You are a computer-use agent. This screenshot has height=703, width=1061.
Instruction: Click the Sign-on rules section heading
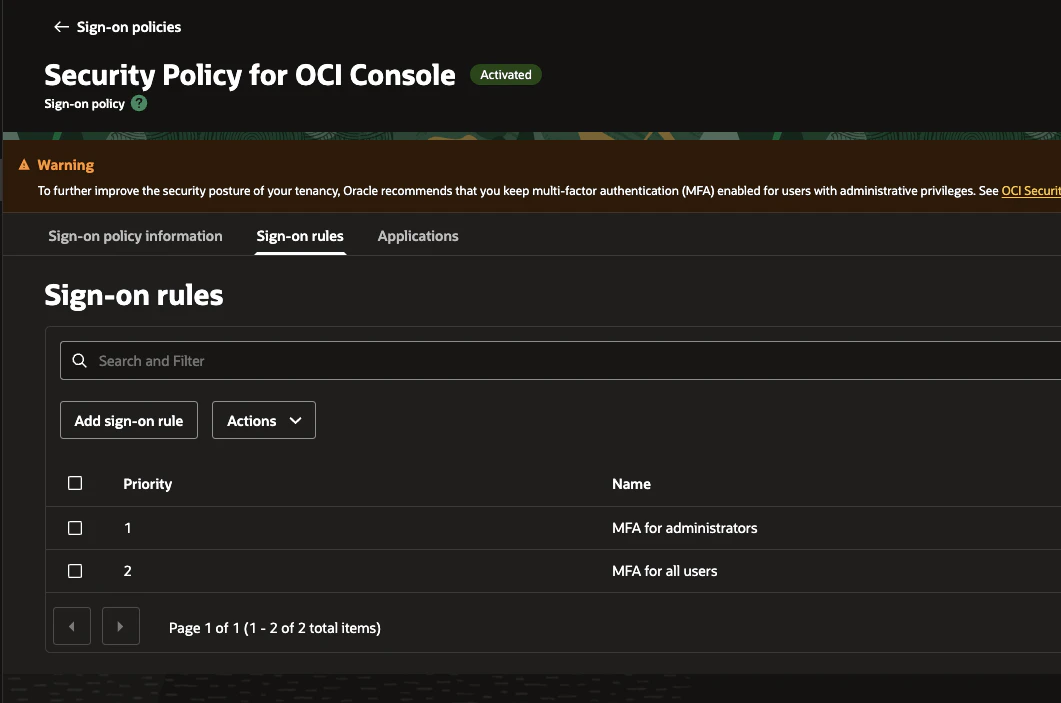[134, 295]
